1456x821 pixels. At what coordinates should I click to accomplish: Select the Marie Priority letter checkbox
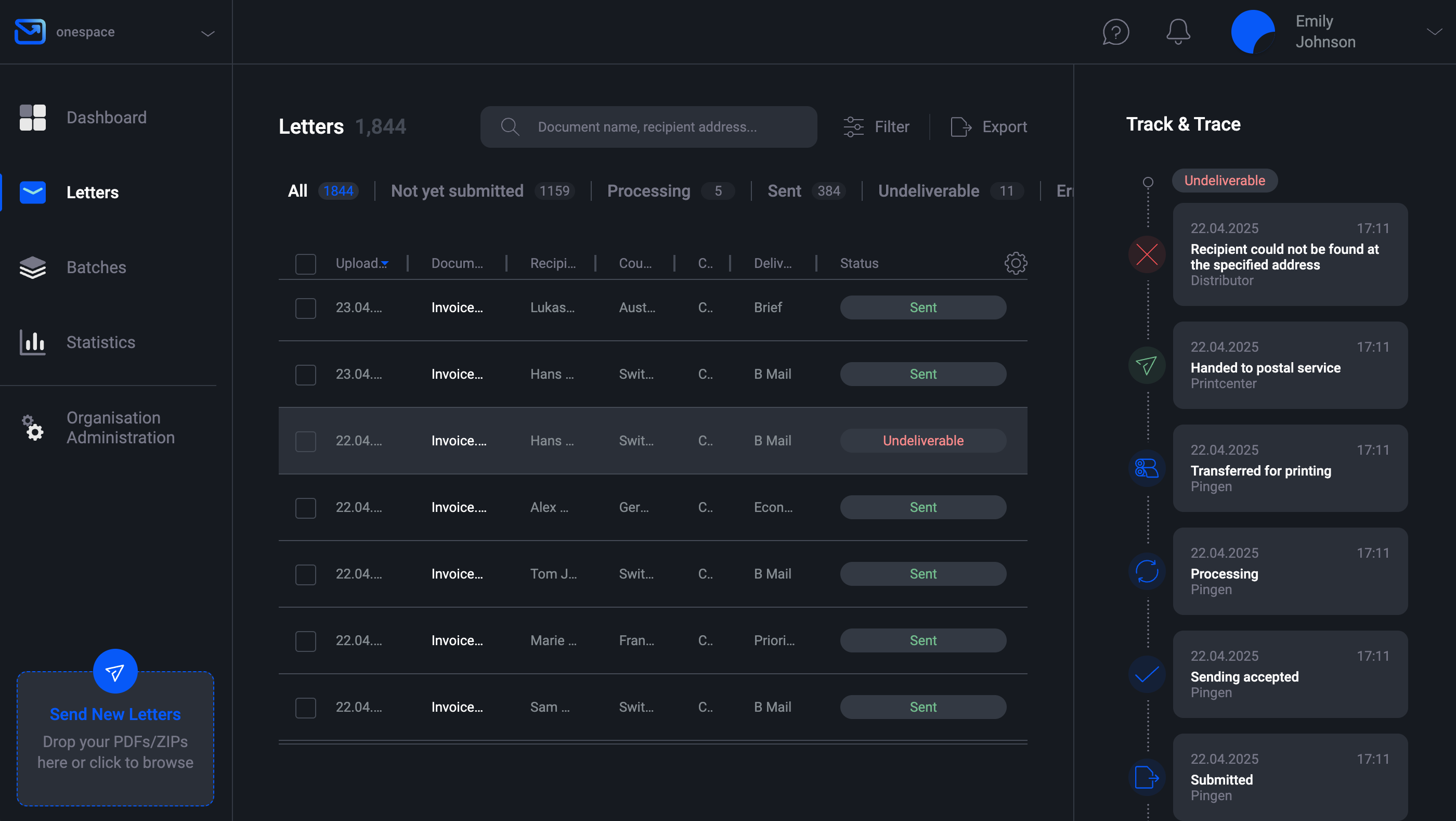coord(305,641)
